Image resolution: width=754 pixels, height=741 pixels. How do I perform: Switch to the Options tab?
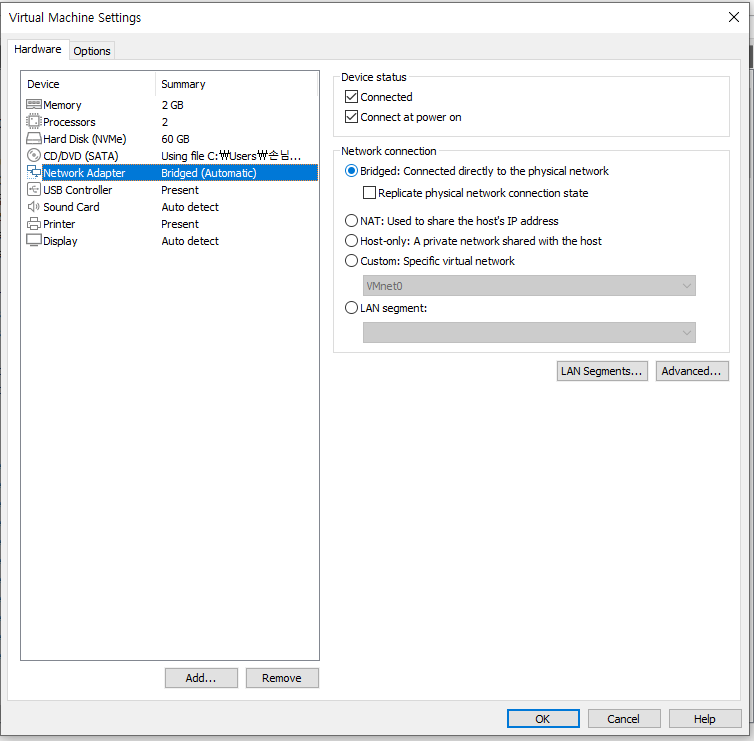(92, 51)
